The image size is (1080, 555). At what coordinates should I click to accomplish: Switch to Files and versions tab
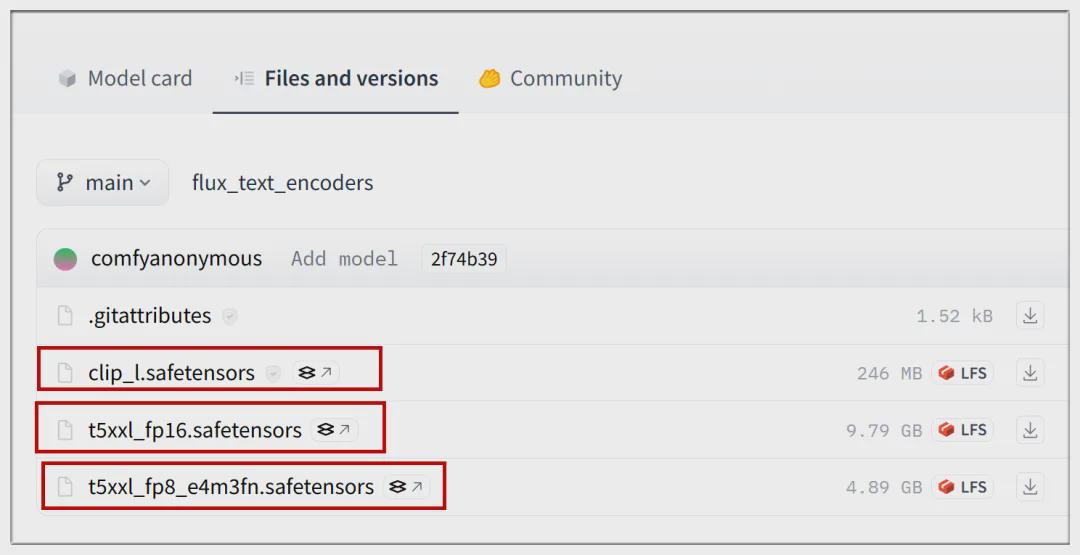[x=337, y=78]
